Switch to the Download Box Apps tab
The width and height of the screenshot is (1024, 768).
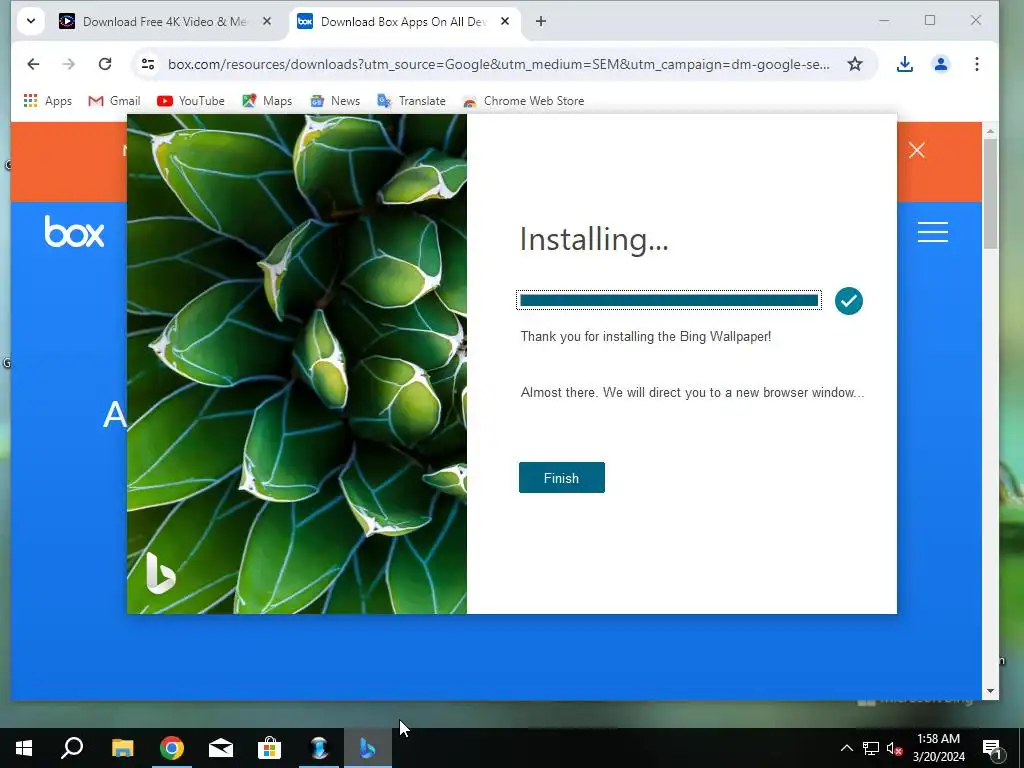click(403, 22)
